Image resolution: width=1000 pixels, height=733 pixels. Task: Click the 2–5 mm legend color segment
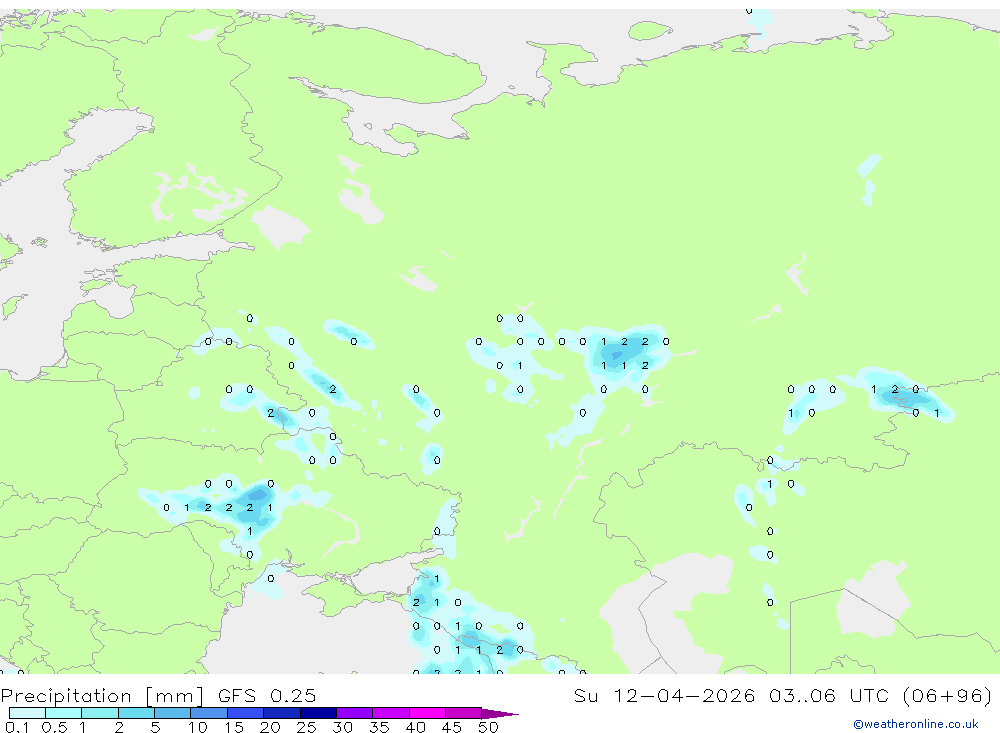tap(136, 713)
